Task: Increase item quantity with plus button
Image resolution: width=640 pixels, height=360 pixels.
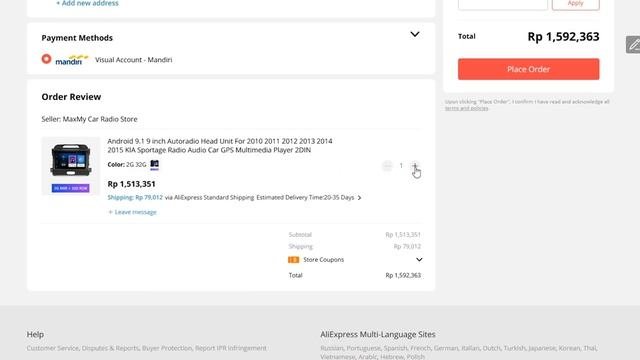Action: pyautogui.click(x=415, y=166)
